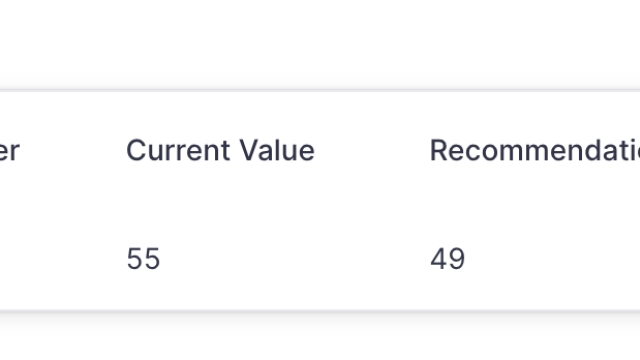Click the current value 55 cell
The image size is (640, 360).
tap(143, 258)
